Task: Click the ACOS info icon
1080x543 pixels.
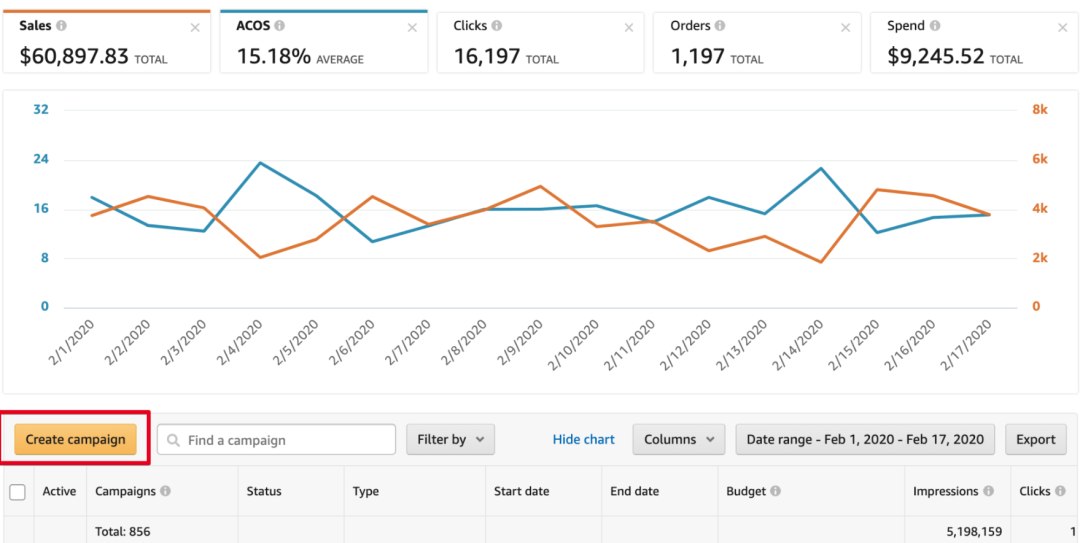Action: click(279, 26)
